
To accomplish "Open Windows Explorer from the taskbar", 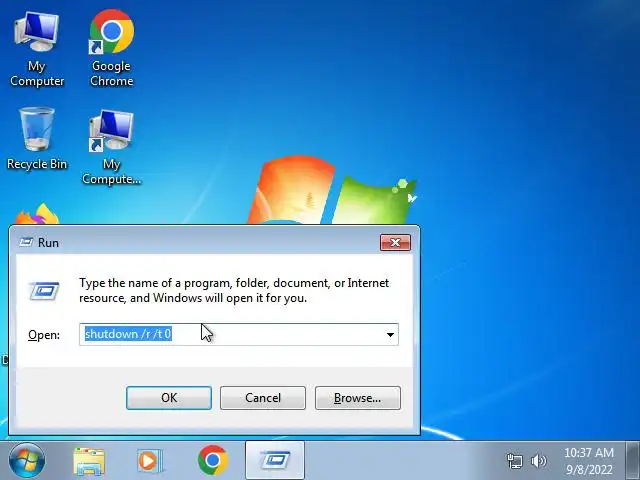I will click(x=89, y=461).
